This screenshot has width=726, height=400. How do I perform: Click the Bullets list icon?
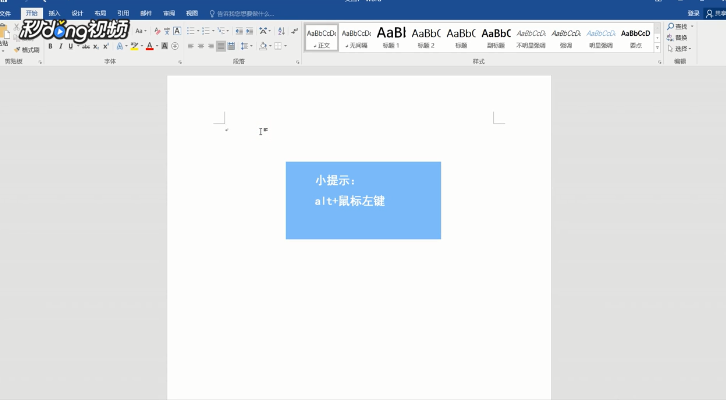[x=190, y=31]
